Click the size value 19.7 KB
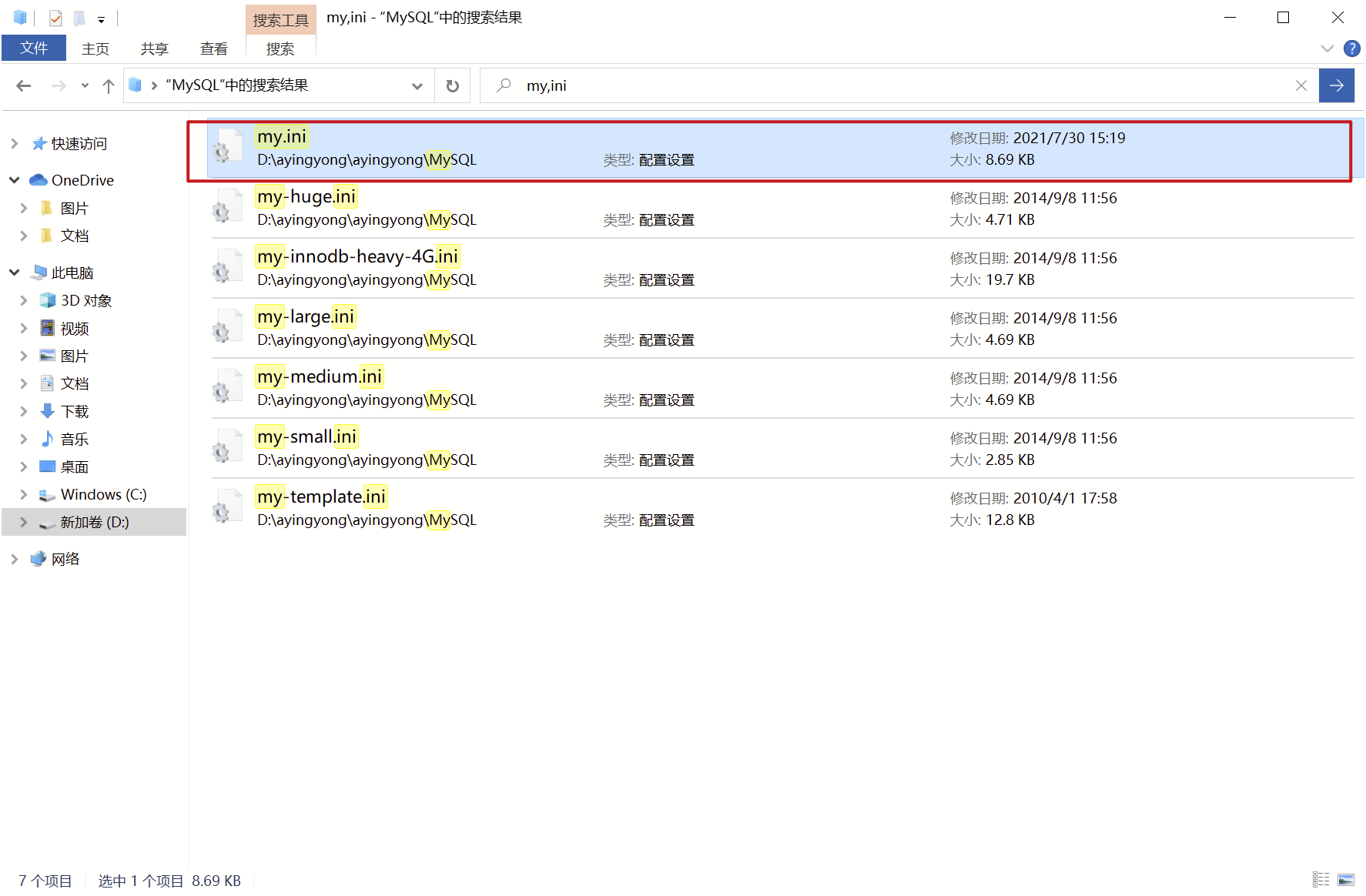The image size is (1366, 896). (x=1010, y=279)
